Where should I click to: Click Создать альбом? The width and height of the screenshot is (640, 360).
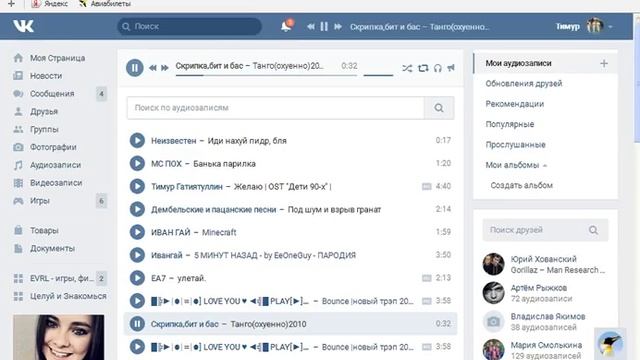[522, 185]
